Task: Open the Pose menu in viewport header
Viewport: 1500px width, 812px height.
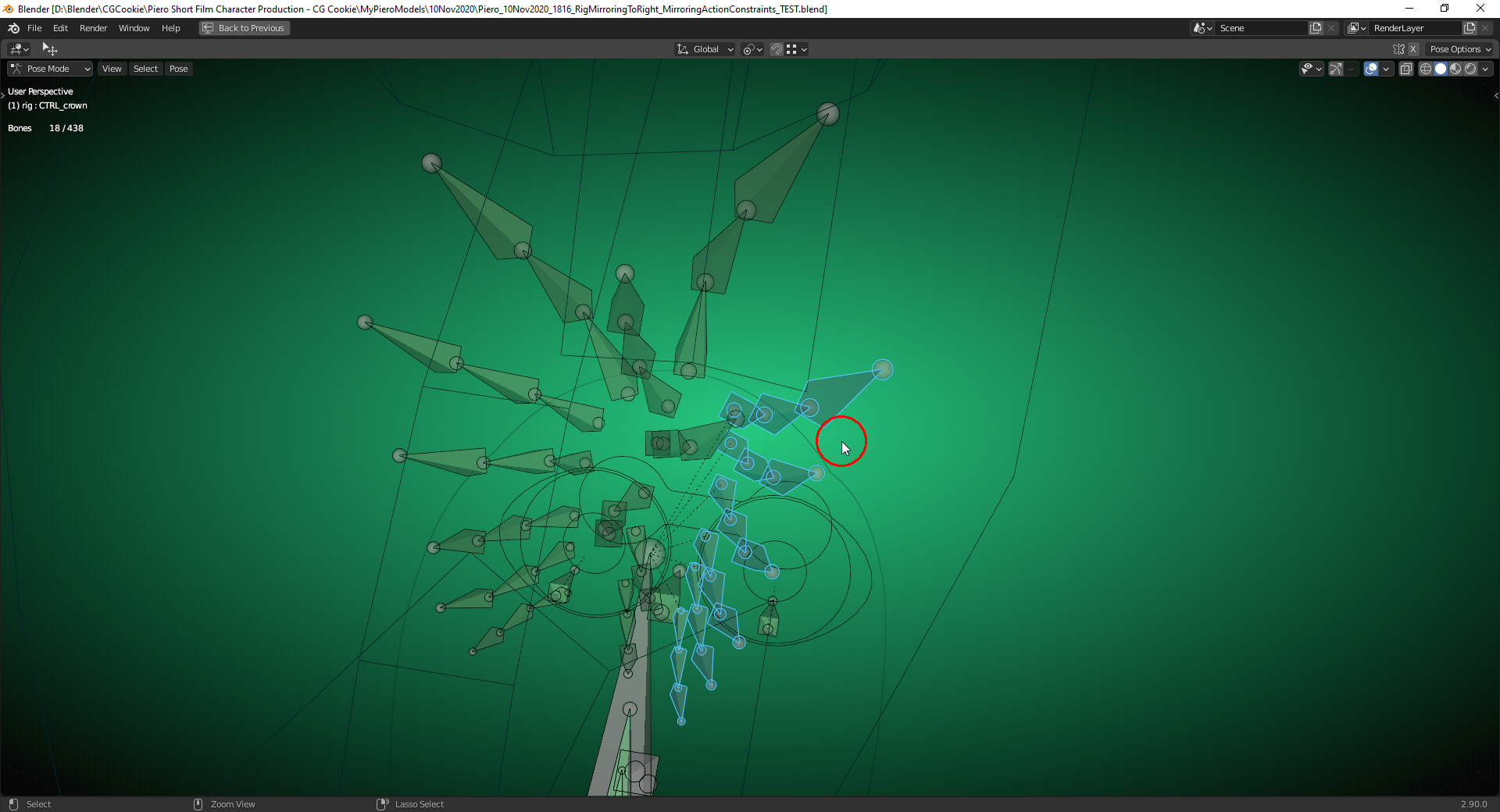Action: (178, 69)
